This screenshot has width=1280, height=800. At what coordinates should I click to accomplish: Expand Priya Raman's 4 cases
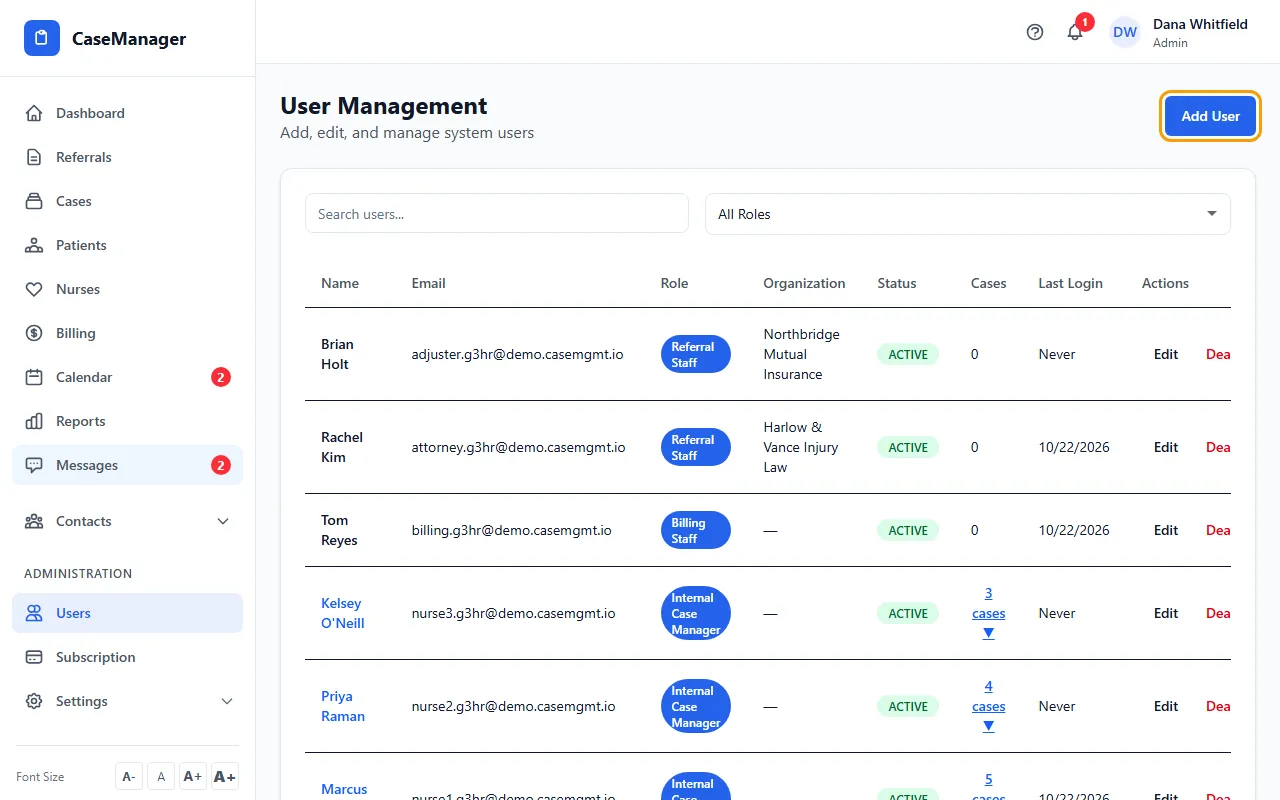point(988,706)
